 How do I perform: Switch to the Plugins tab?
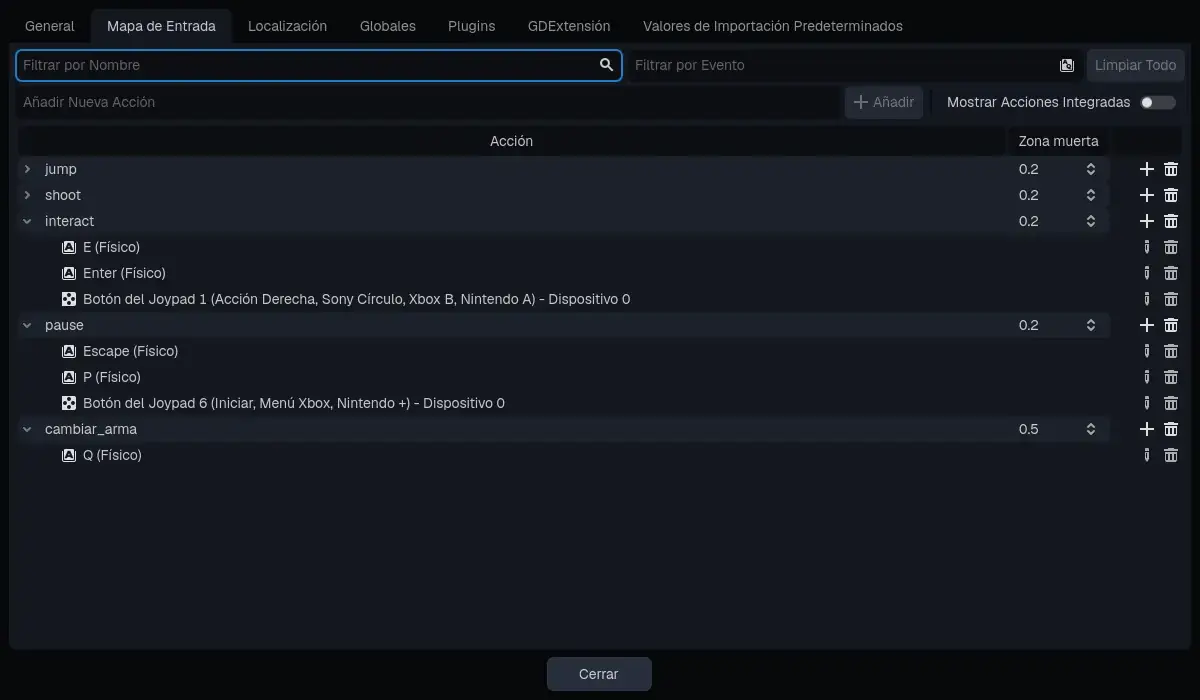coord(472,26)
